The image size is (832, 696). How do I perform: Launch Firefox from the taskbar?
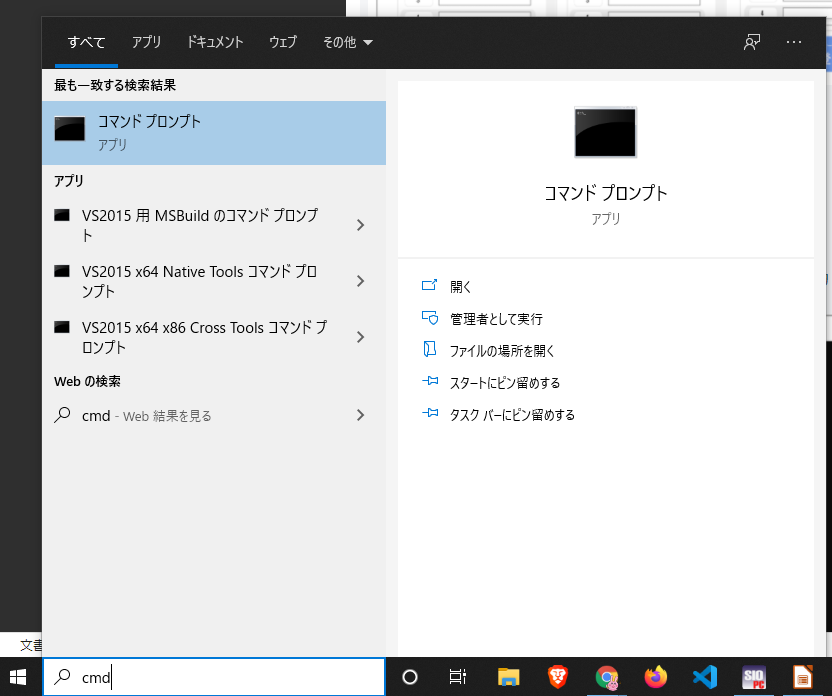pos(656,677)
